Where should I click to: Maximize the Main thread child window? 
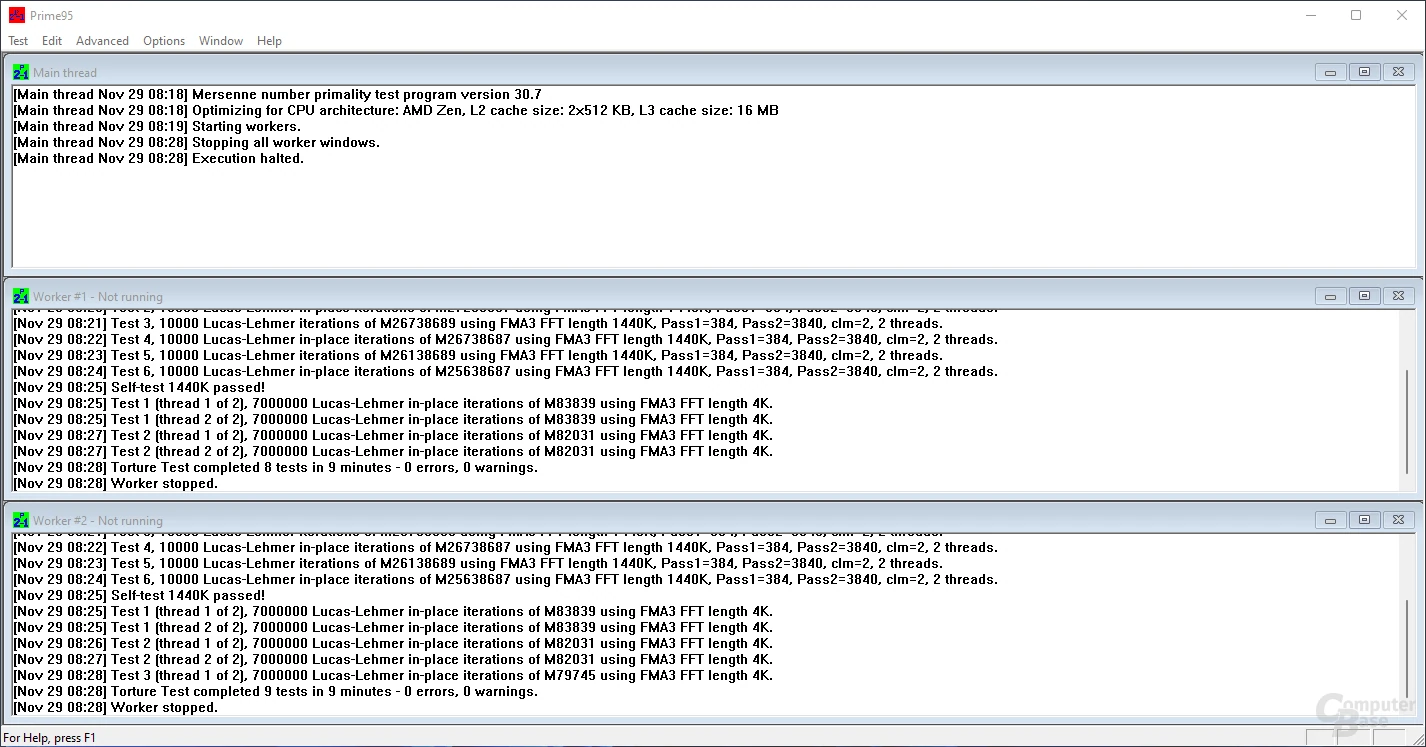point(1364,72)
